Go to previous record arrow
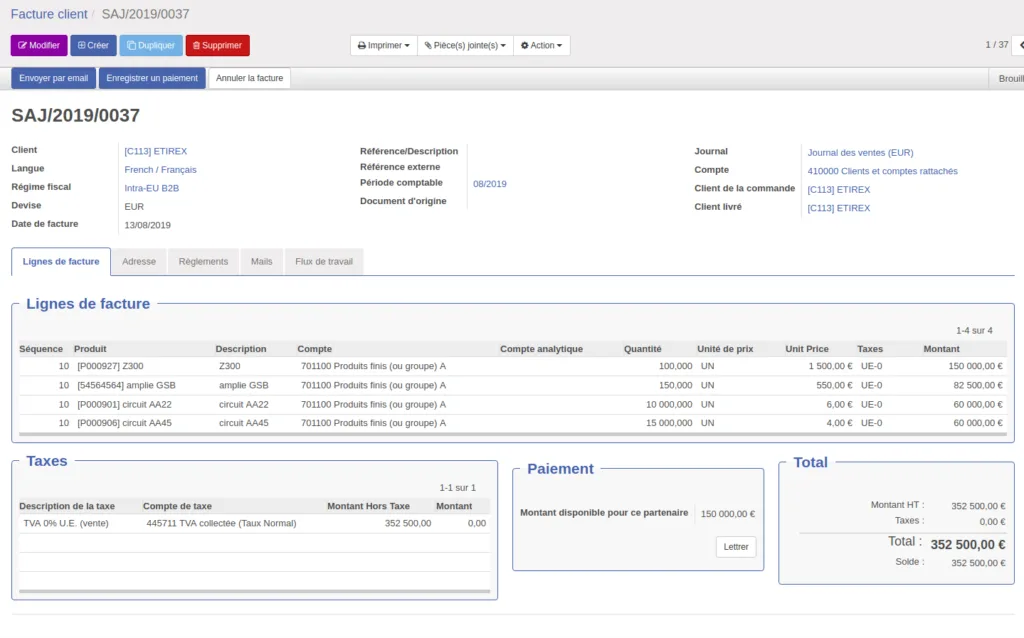This screenshot has width=1024, height=638. click(1020, 45)
